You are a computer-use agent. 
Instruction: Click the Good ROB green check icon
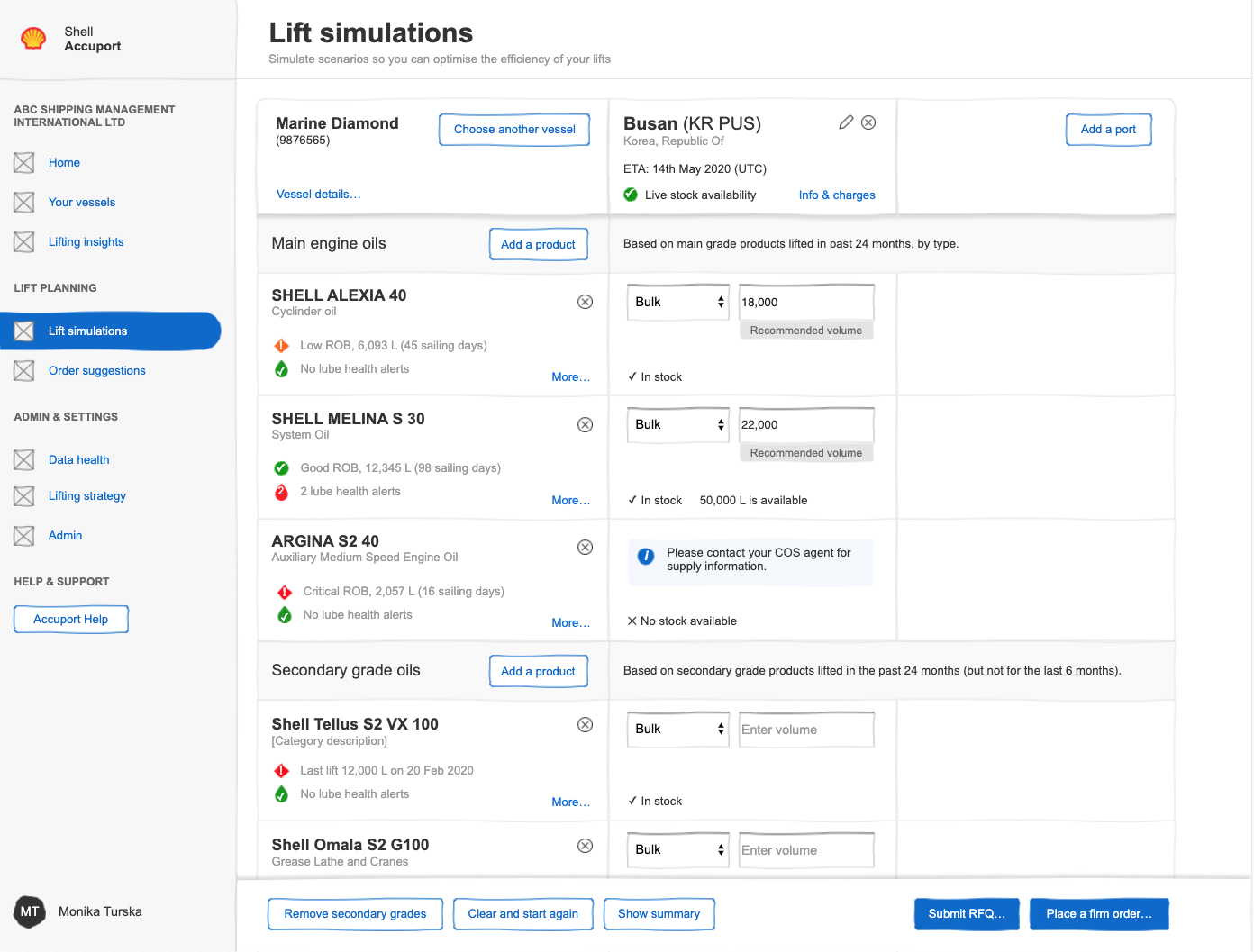282,468
